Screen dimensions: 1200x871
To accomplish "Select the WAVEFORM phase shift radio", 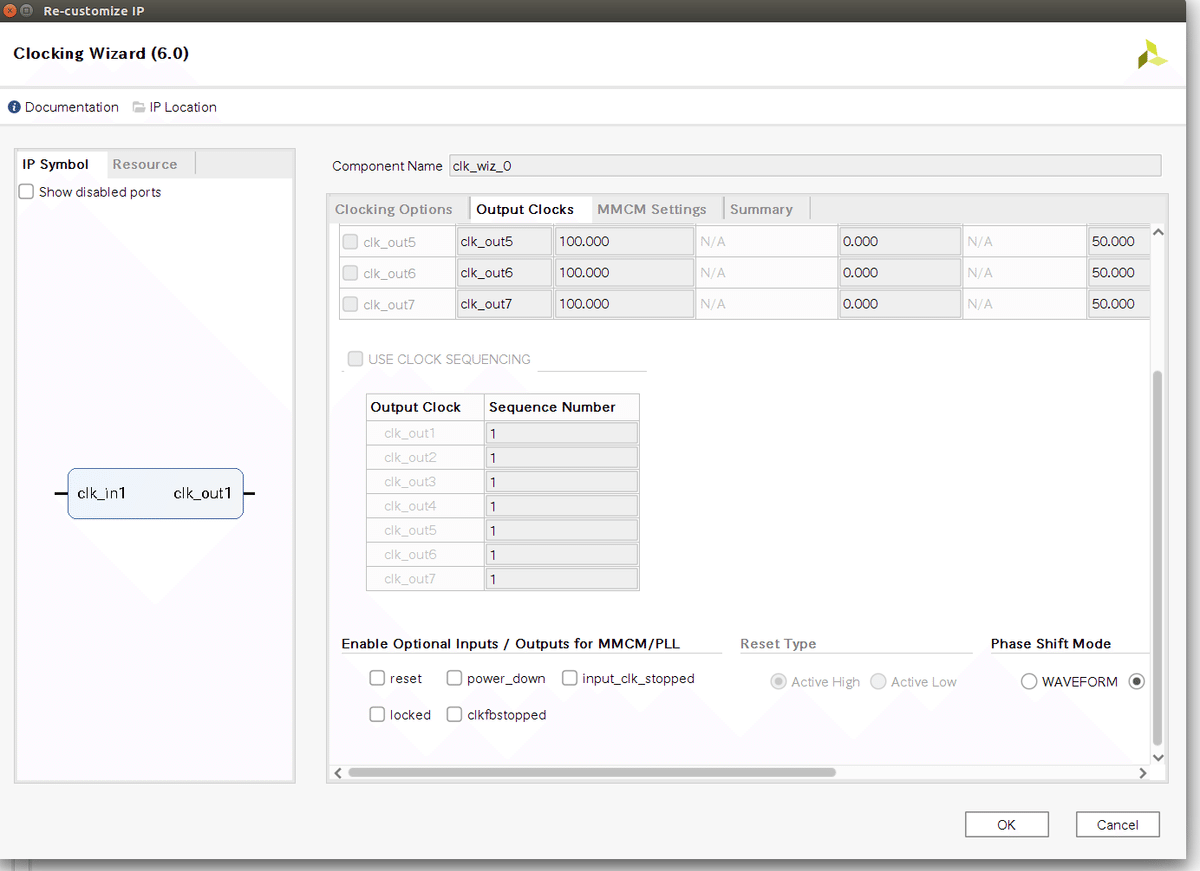I will tap(1029, 681).
